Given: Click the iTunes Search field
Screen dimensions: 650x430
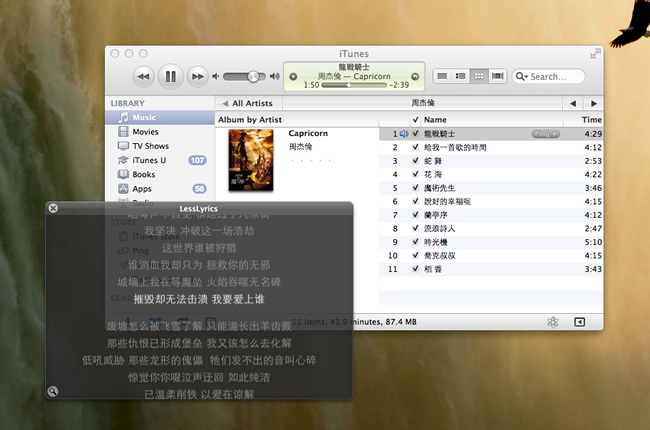Looking at the screenshot, I should coord(548,77).
